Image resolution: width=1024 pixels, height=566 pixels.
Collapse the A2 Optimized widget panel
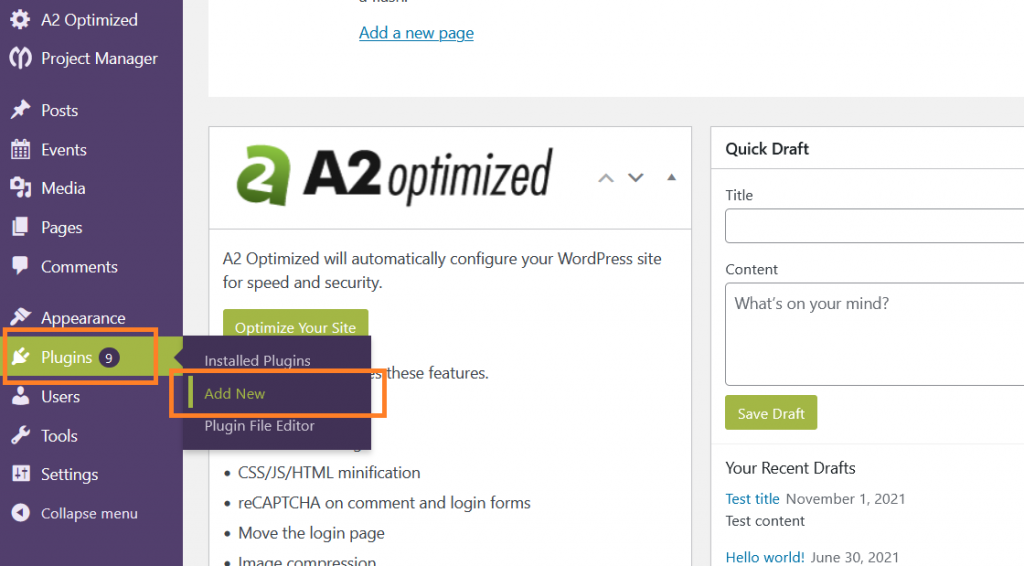pos(671,178)
